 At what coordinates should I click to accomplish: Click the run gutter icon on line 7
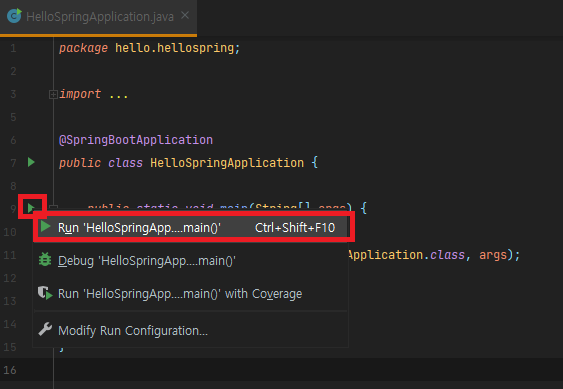[x=31, y=162]
